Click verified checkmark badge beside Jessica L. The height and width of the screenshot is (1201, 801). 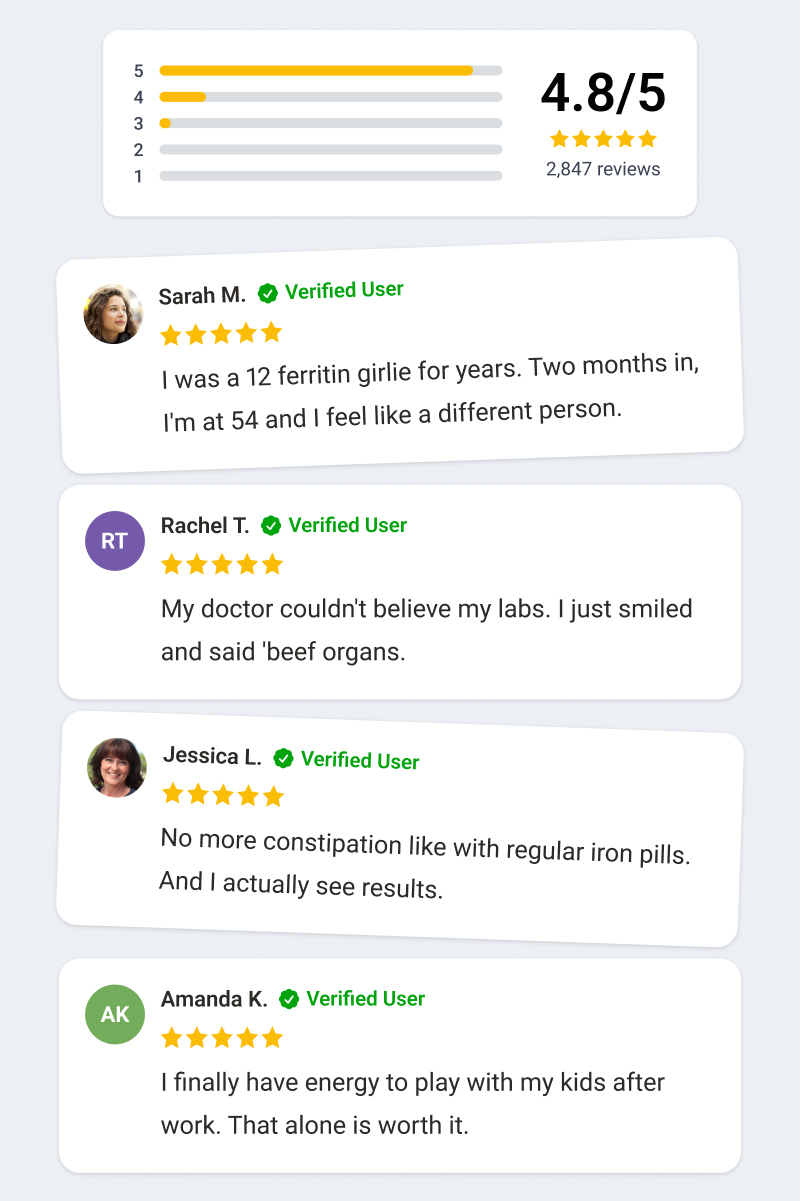tap(284, 759)
